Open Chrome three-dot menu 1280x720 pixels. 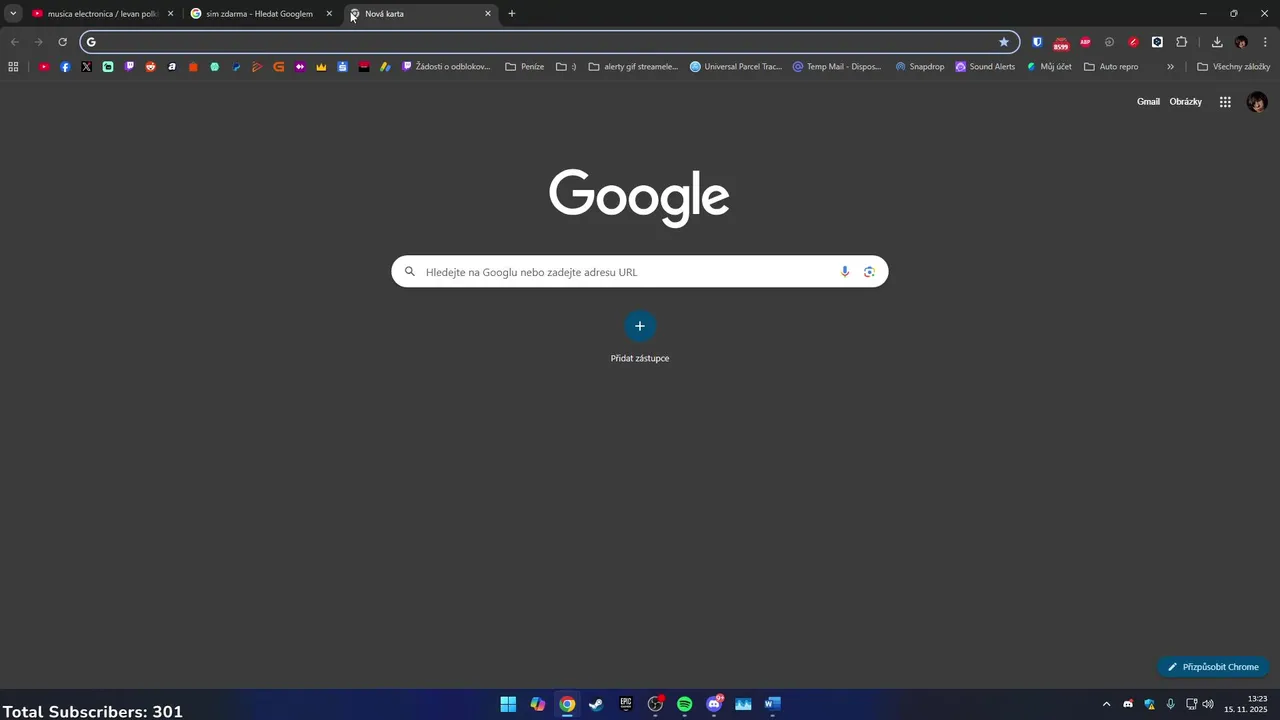point(1265,42)
